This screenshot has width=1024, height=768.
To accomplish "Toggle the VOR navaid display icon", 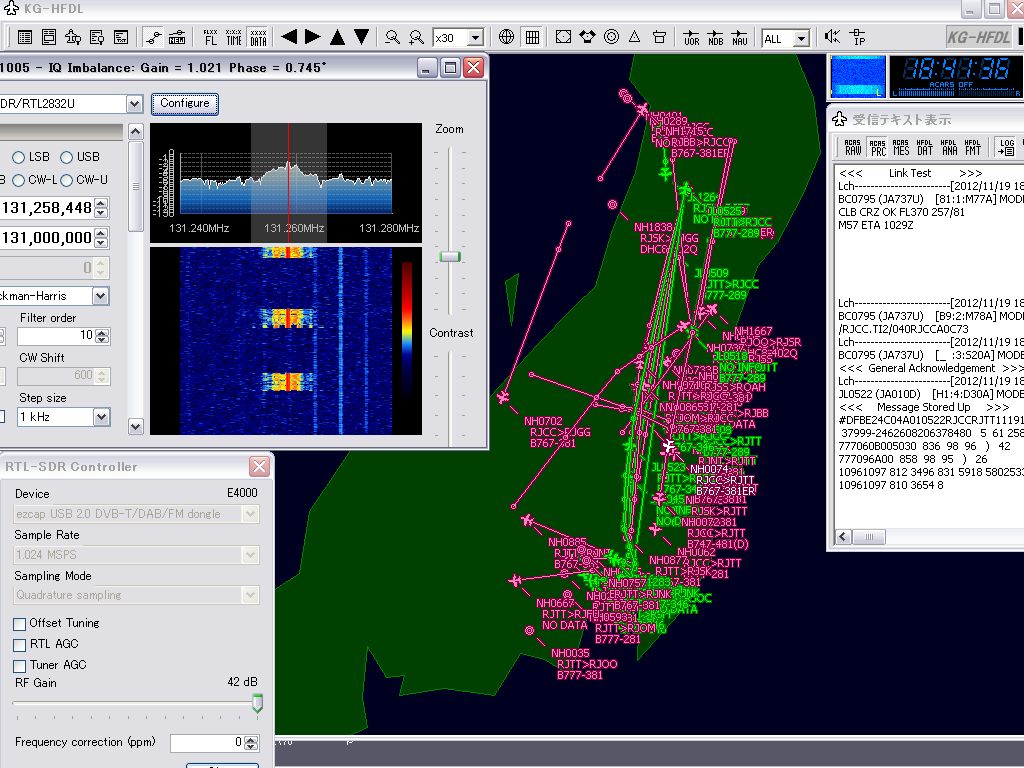I will coord(690,38).
